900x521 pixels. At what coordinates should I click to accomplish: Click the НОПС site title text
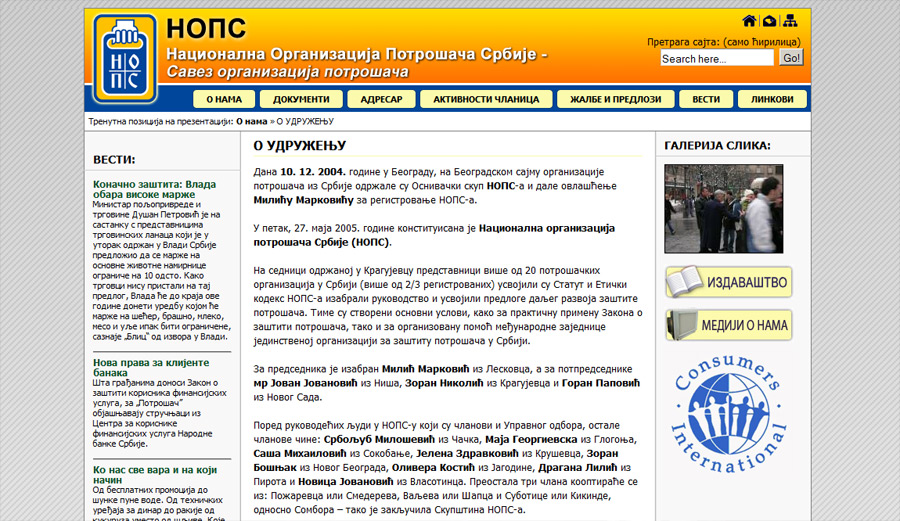pos(206,28)
